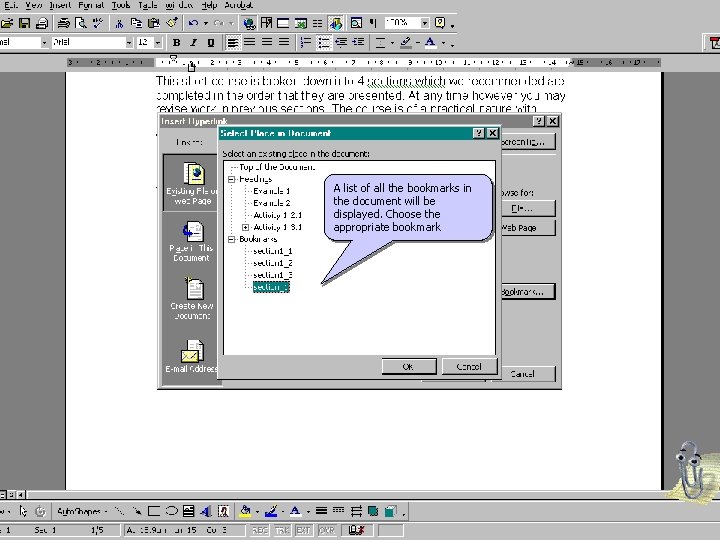Collapse the Headings tree node
Screen dimensions: 720x540
(231, 179)
